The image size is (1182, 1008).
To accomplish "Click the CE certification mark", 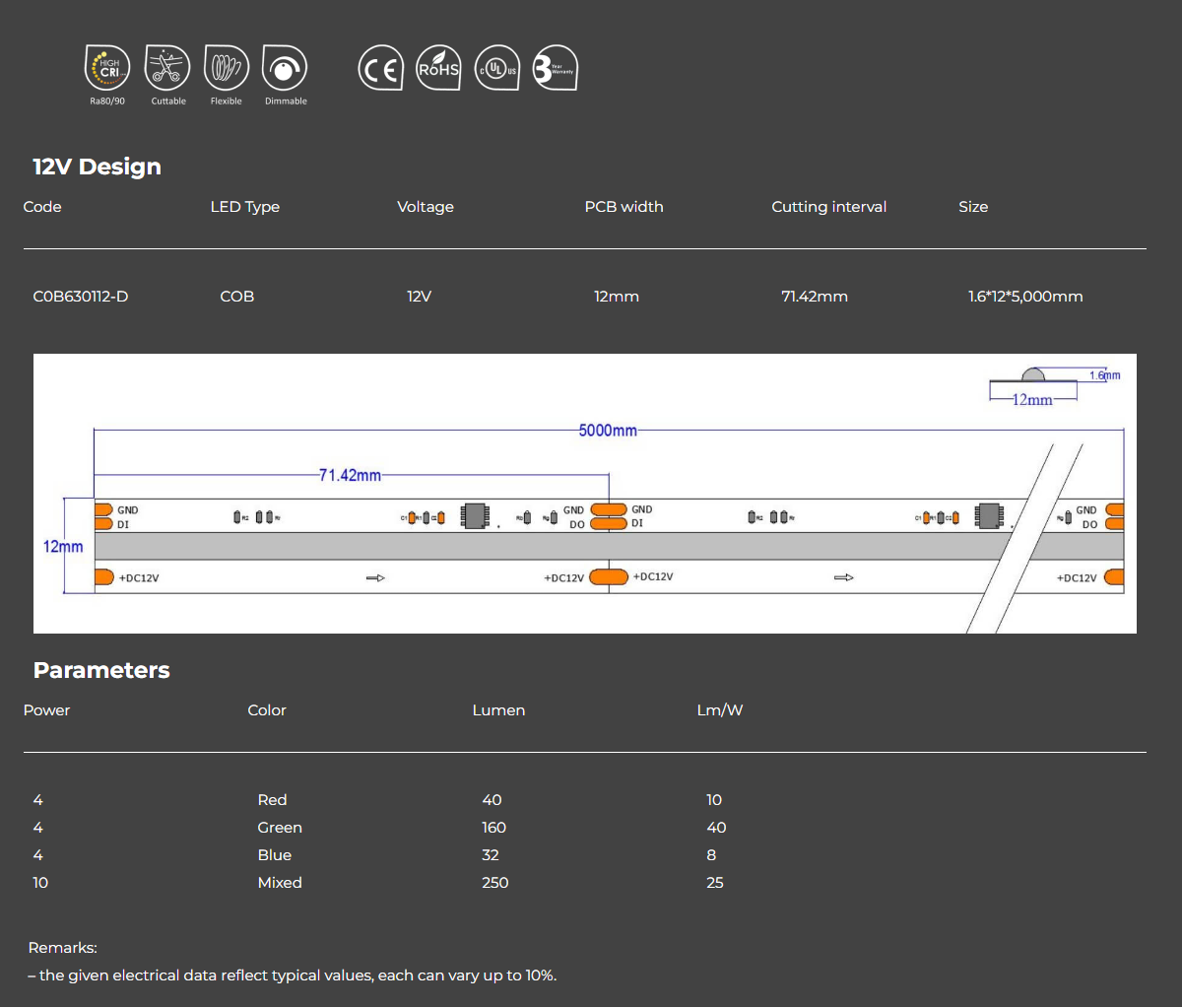I will point(380,69).
